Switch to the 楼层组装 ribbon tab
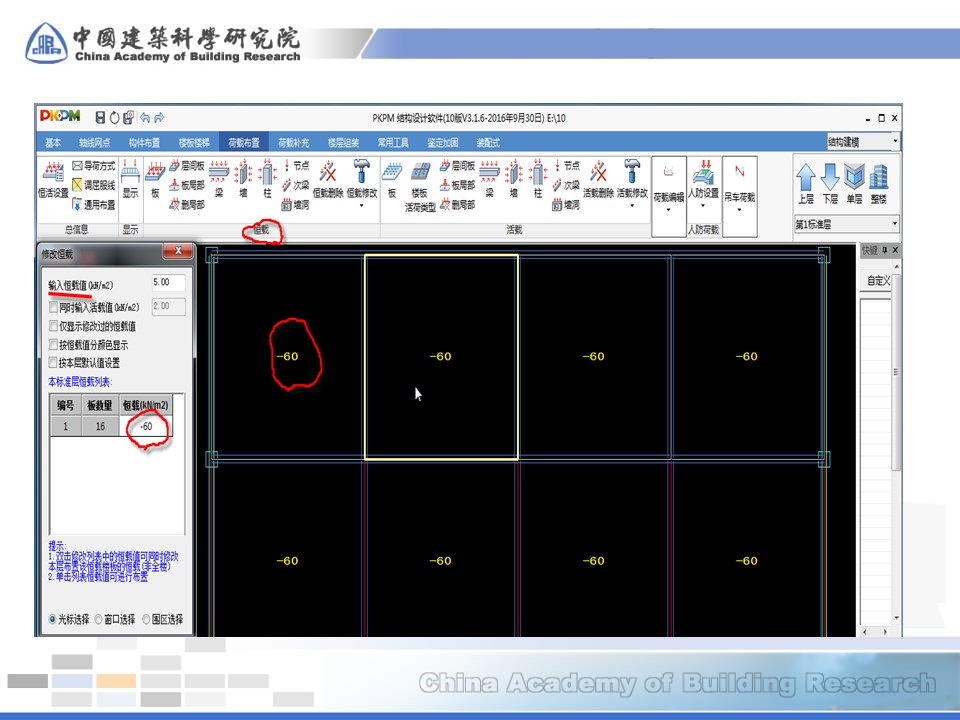 pos(343,143)
